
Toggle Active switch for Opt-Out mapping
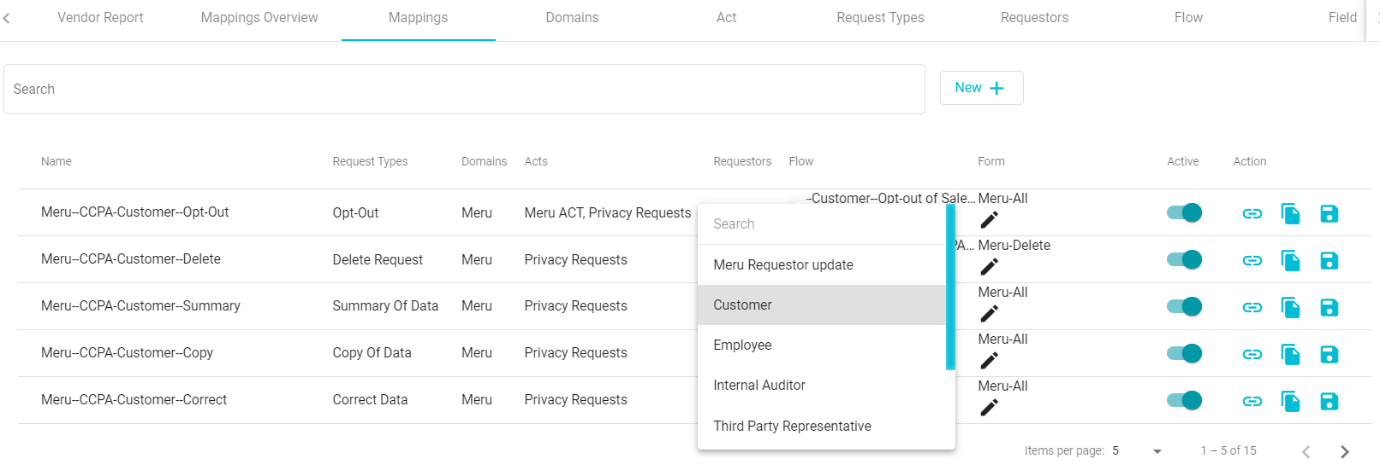pos(1184,213)
